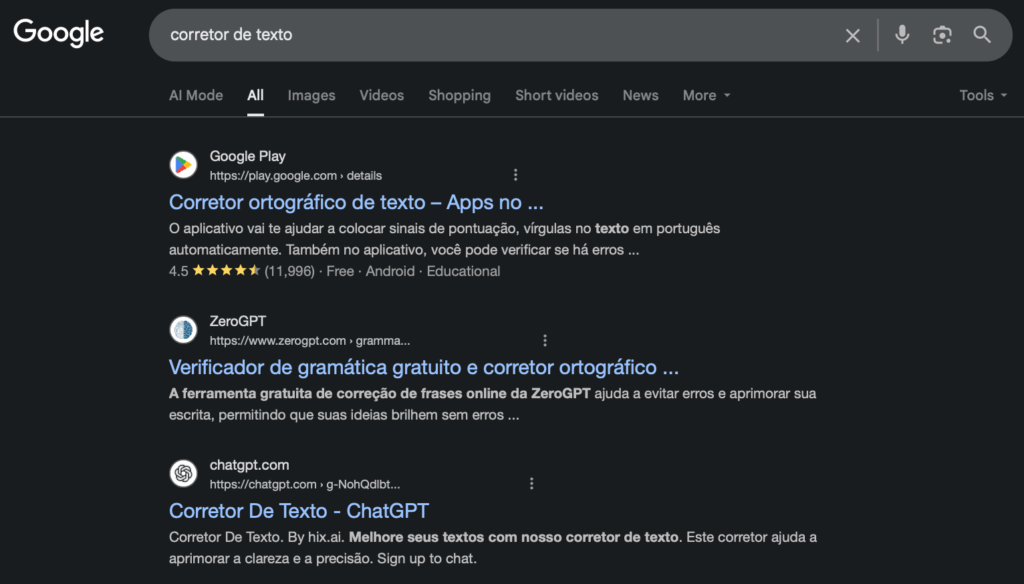Screen dimensions: 1024x584
Task: Start voice search with microphone icon
Action: click(x=902, y=35)
